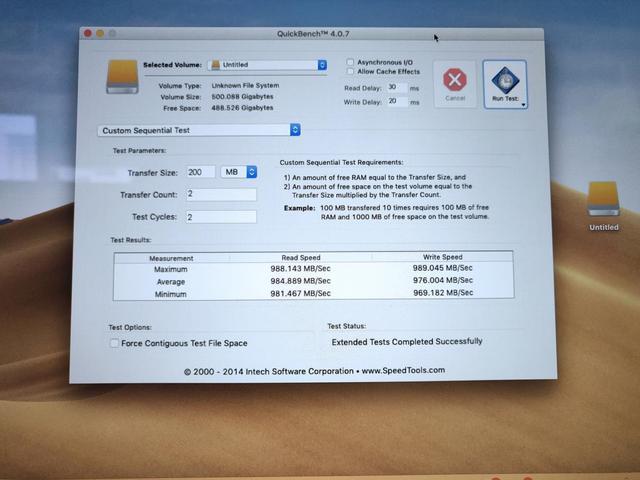Close the QuickBench window with red button
The image size is (640, 480).
[88, 33]
